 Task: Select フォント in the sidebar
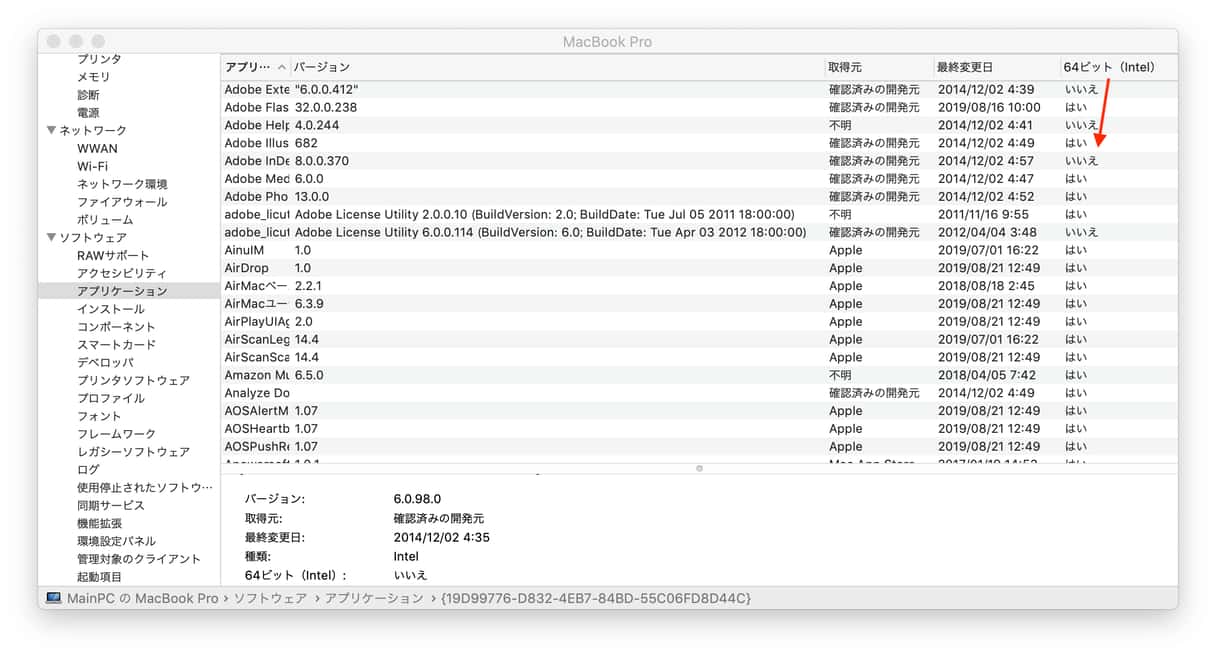pos(99,416)
